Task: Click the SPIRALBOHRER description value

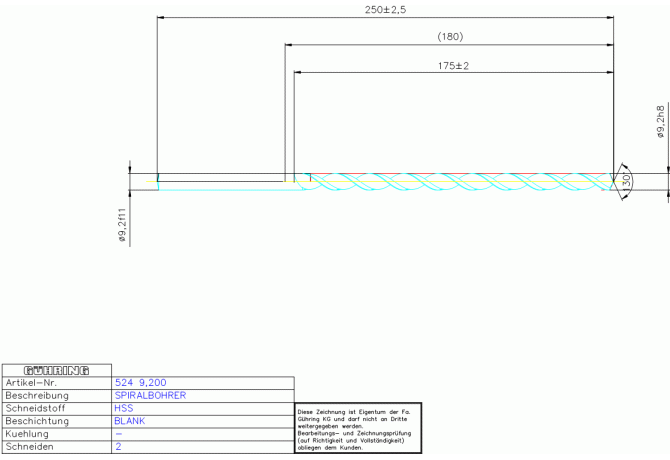Action: click(x=151, y=396)
